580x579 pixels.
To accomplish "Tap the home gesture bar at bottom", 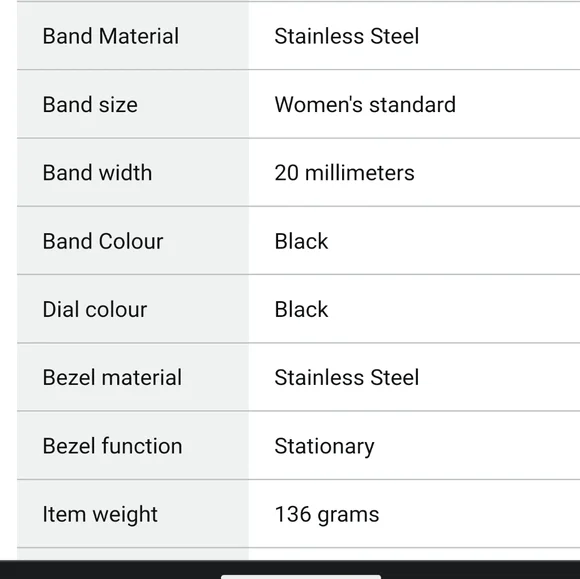I will click(301, 577).
